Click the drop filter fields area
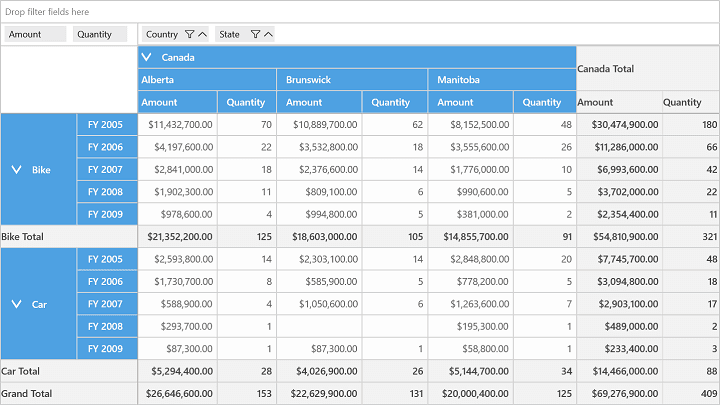This screenshot has width=720, height=405. [x=360, y=12]
